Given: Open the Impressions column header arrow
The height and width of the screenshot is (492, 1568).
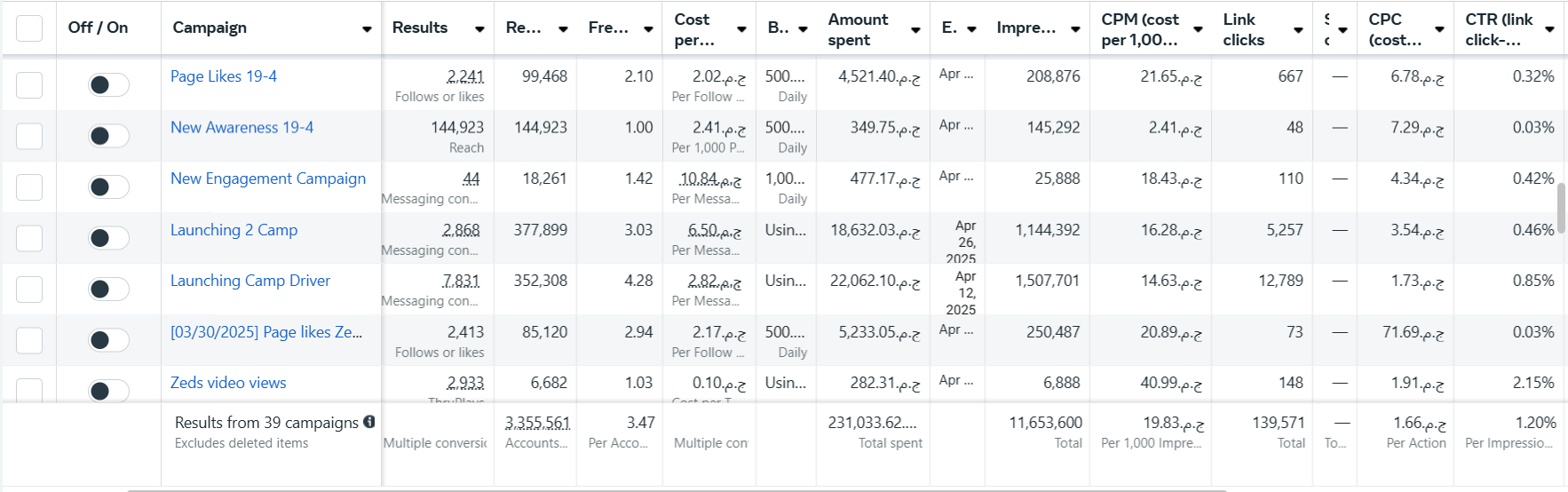Looking at the screenshot, I should [x=1075, y=29].
